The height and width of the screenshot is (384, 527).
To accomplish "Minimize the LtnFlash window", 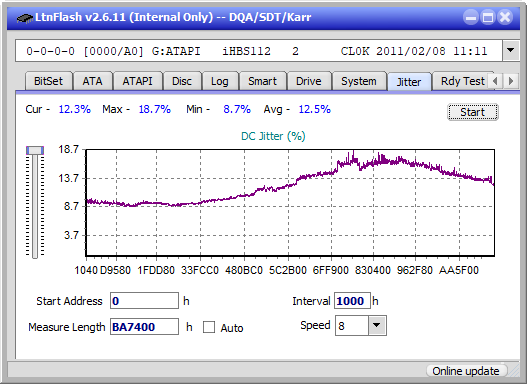I will tap(471, 17).
